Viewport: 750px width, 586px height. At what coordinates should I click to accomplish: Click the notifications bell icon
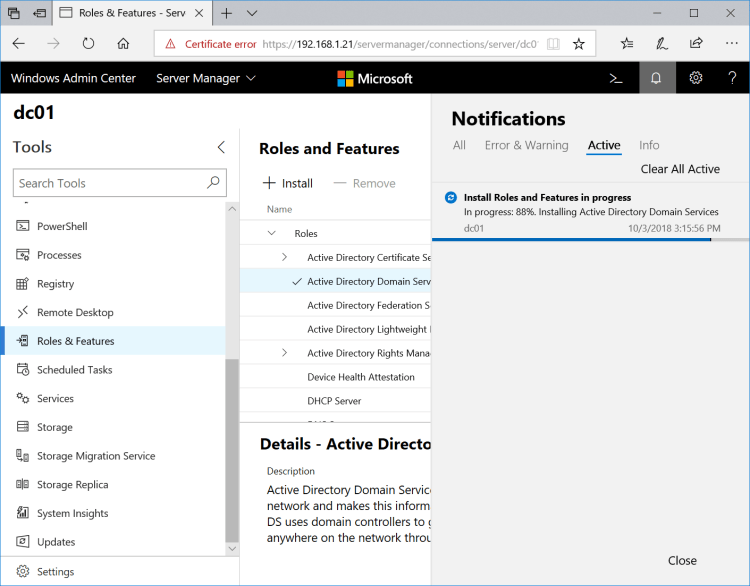tap(656, 78)
